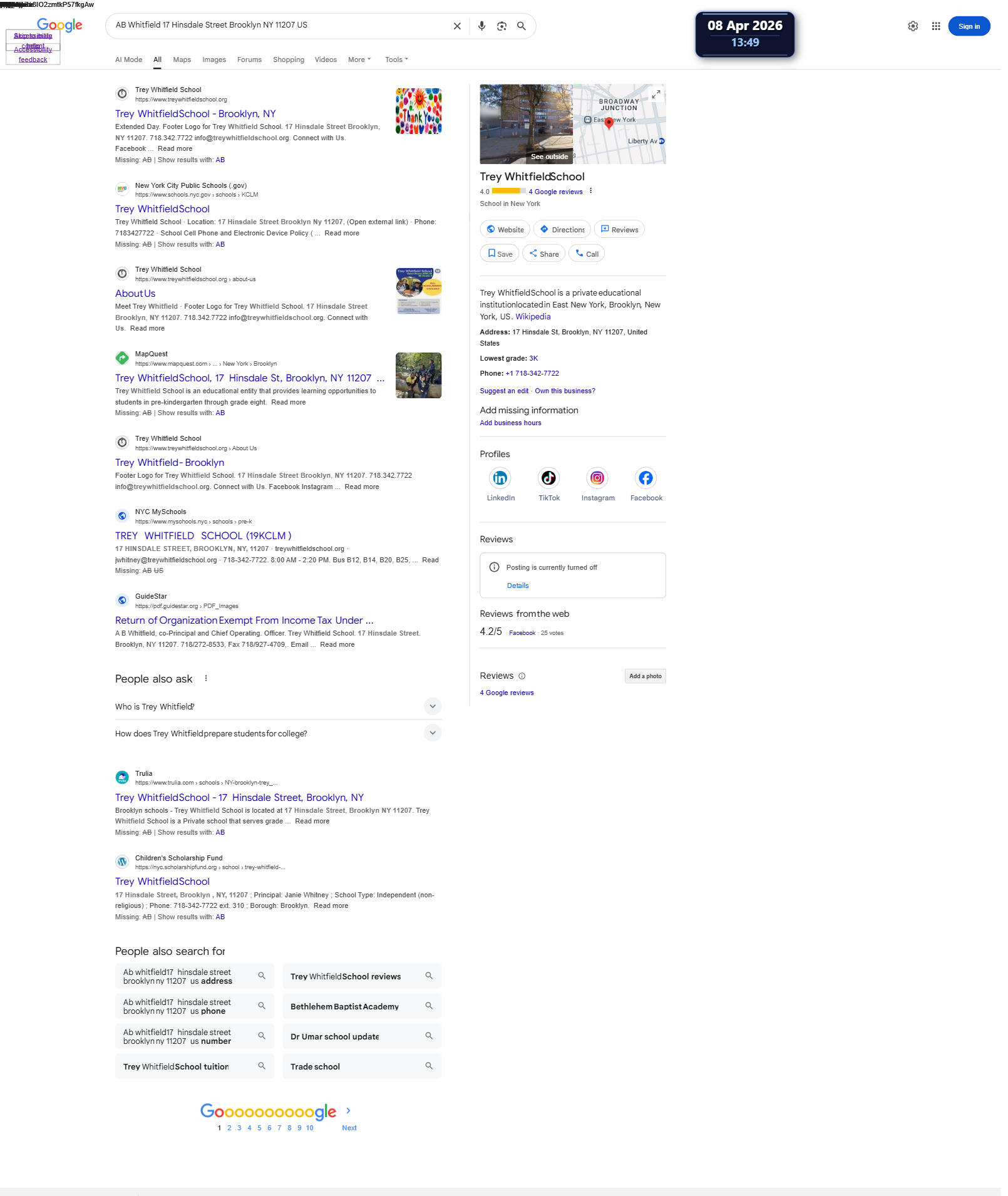Open the Tools dropdown
1008x1196 pixels.
pos(396,59)
